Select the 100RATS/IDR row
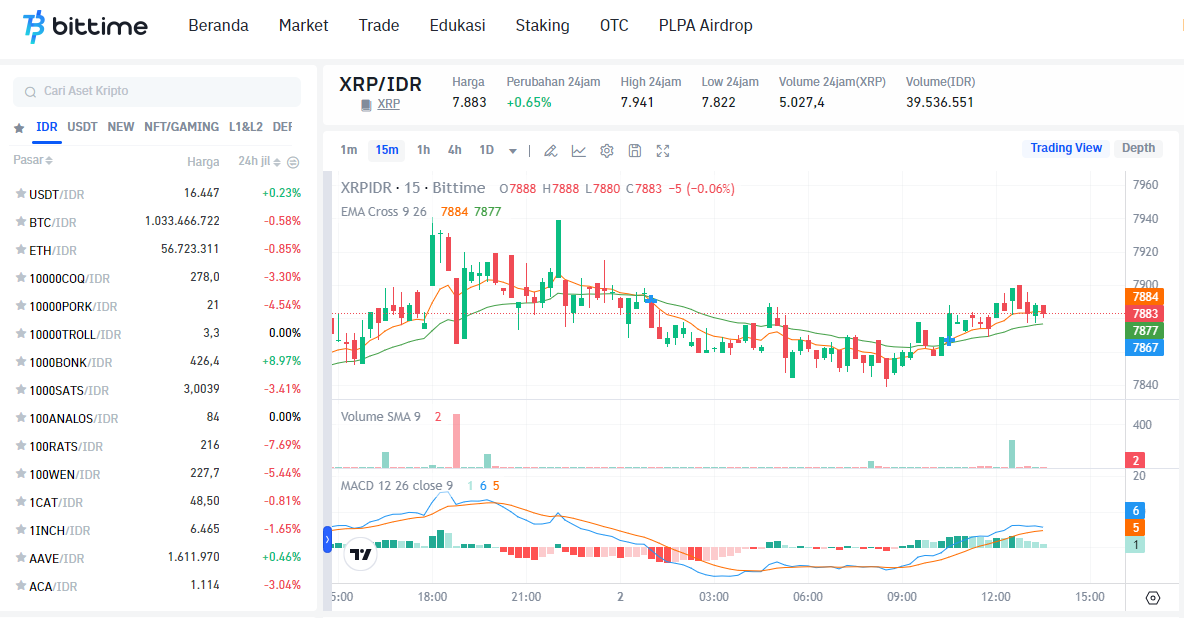 pyautogui.click(x=157, y=446)
